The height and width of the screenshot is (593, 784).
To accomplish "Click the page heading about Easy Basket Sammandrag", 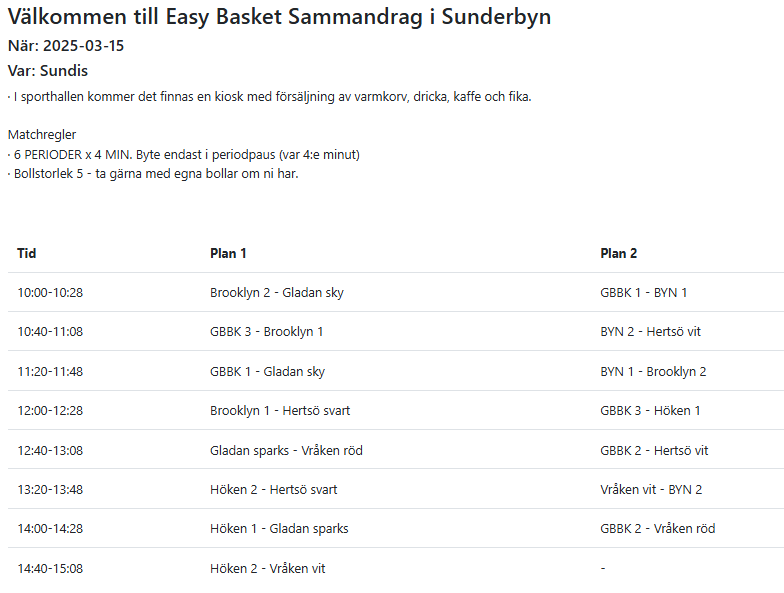I will click(x=279, y=17).
